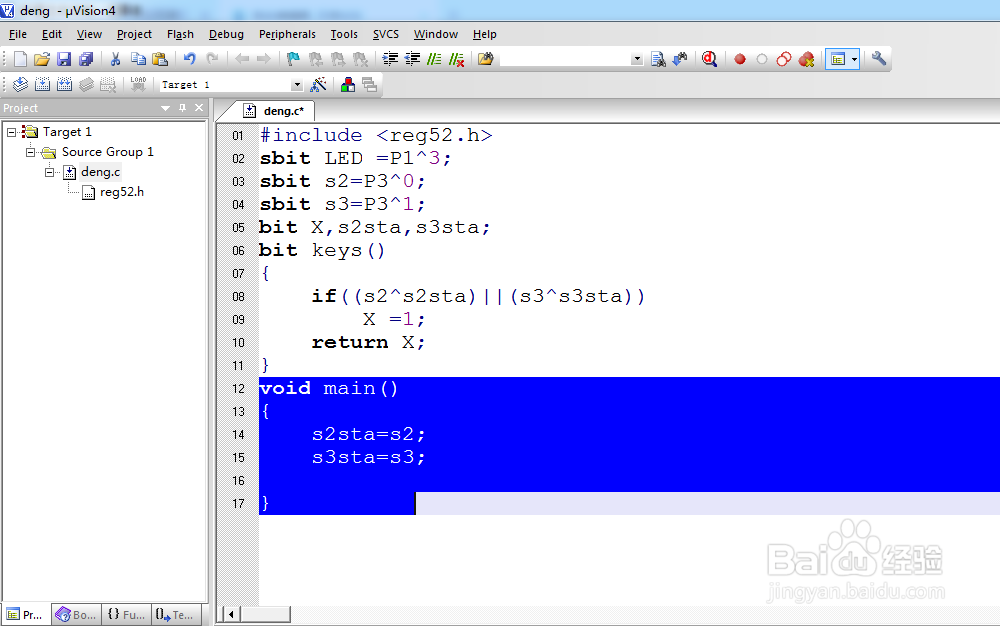Viewport: 1000px width, 626px height.
Task: Navigate forwards with the right arrow icon
Action: tap(264, 59)
